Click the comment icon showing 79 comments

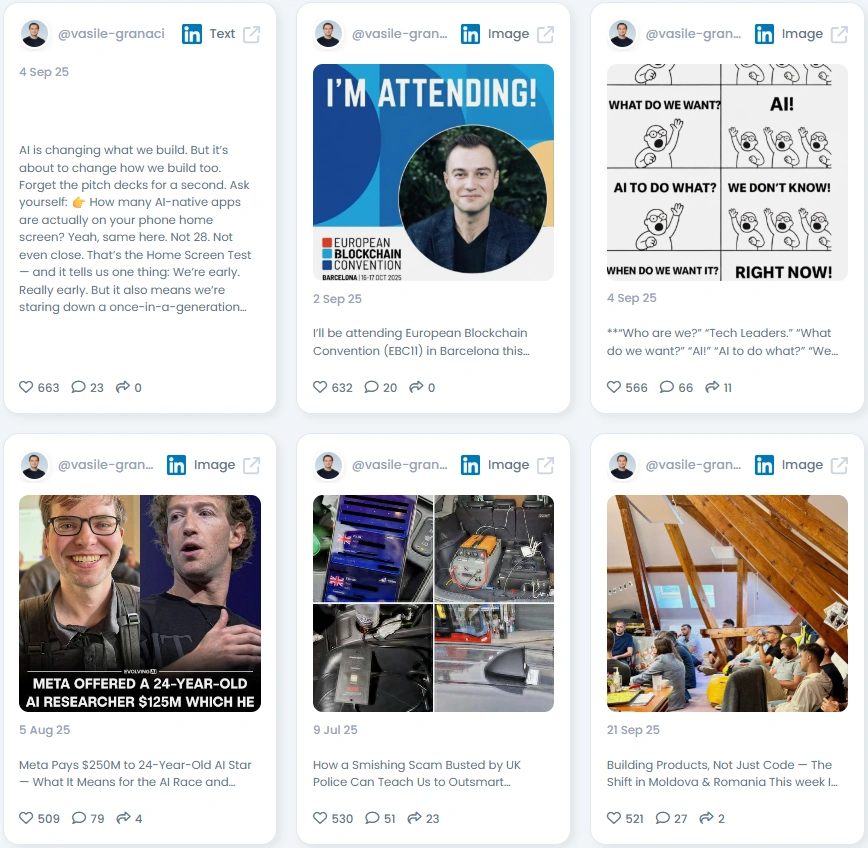[79, 818]
